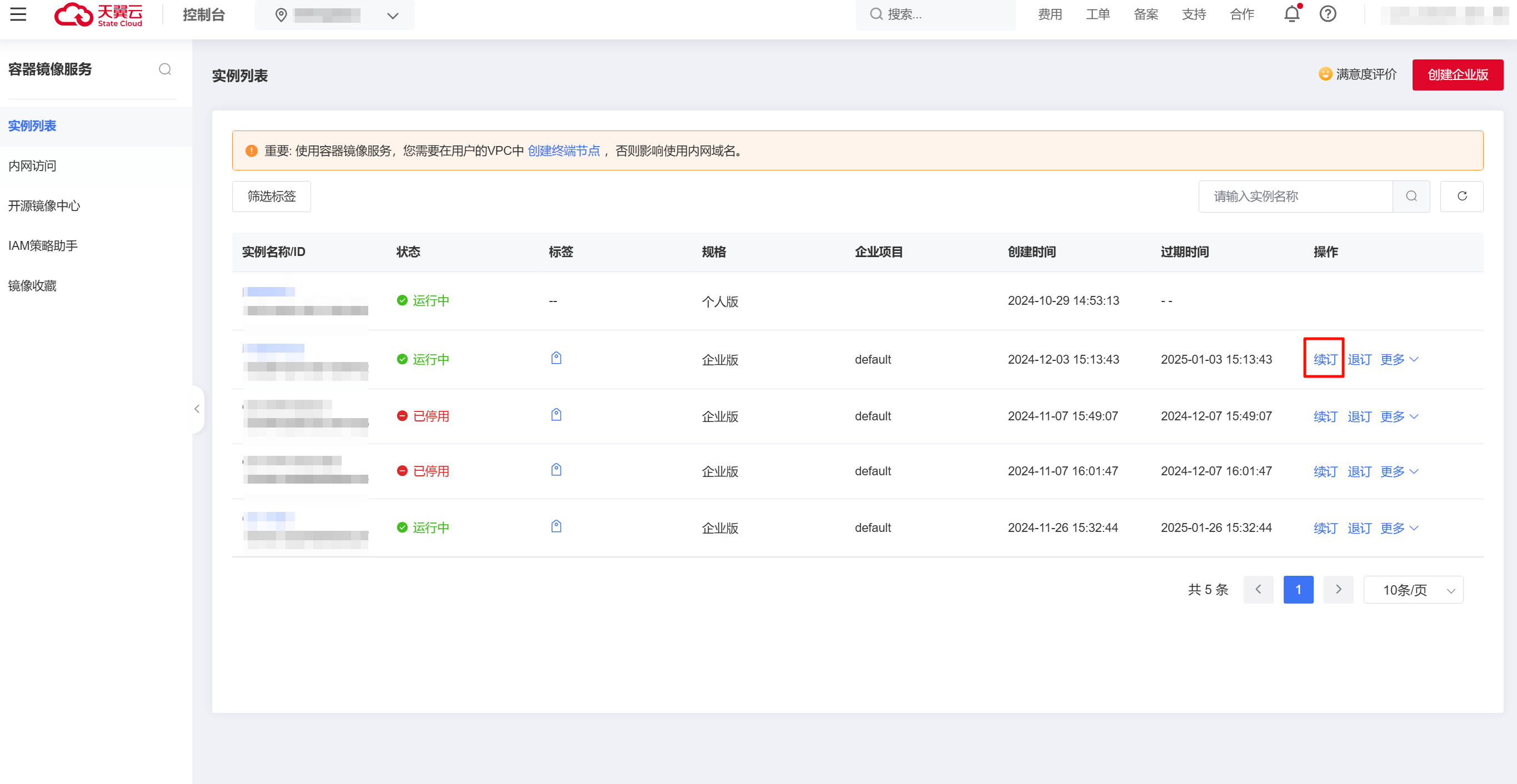Click tag icon in 2024-12-03 row
This screenshot has width=1517, height=784.
point(556,358)
